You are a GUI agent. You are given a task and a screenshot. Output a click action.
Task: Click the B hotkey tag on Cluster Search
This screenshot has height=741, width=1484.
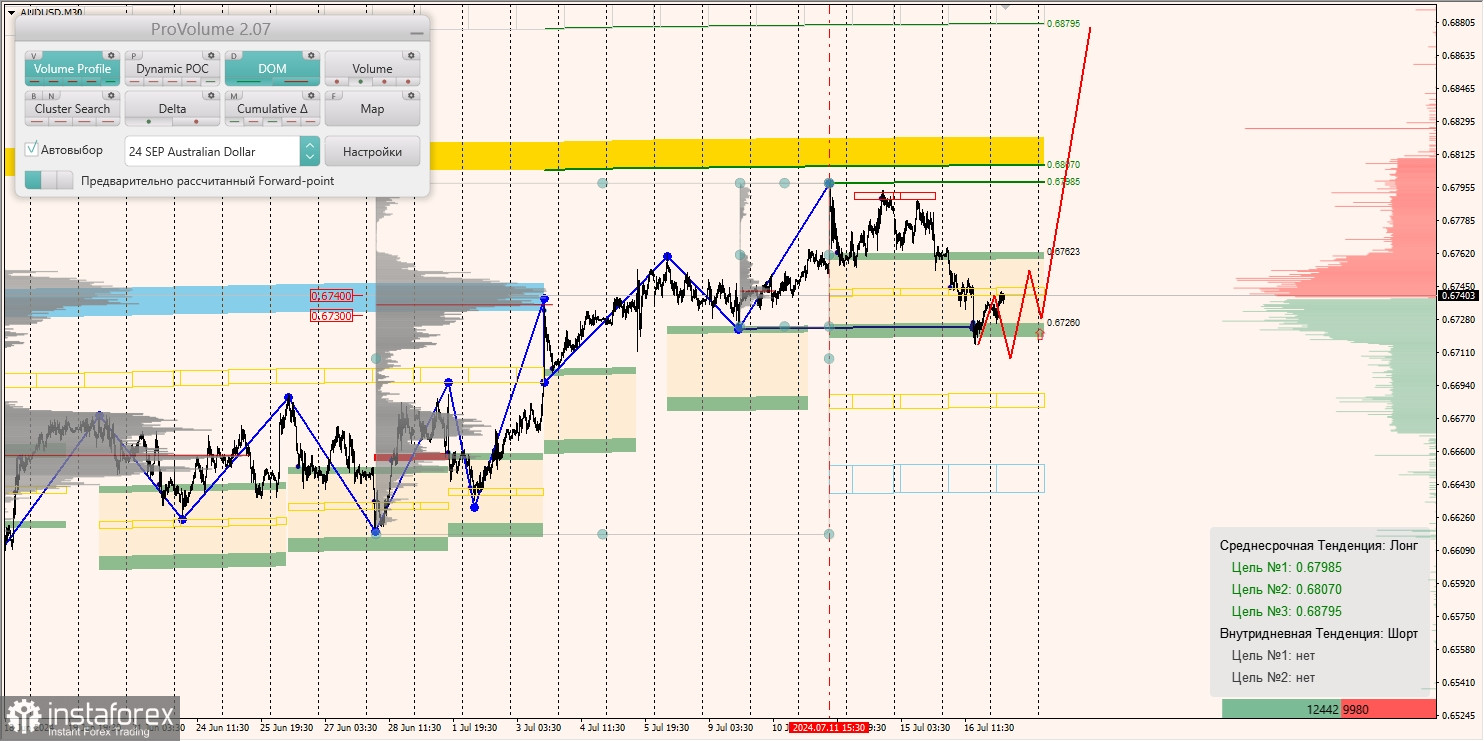pyautogui.click(x=34, y=96)
